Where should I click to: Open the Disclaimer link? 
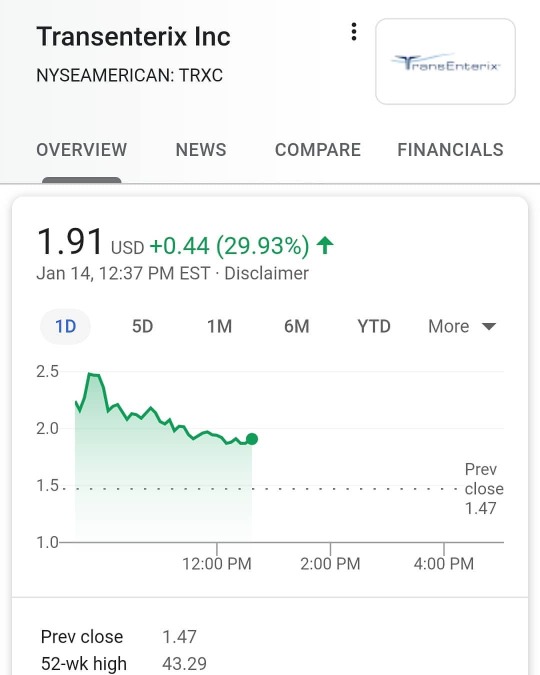click(x=267, y=273)
